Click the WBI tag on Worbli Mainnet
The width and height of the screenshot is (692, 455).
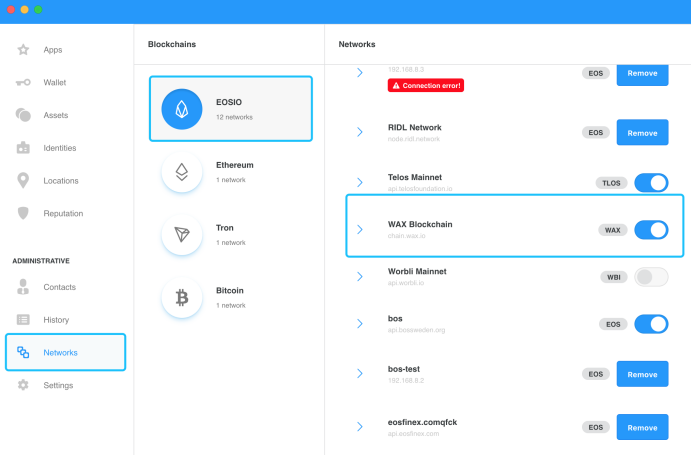pyautogui.click(x=613, y=277)
